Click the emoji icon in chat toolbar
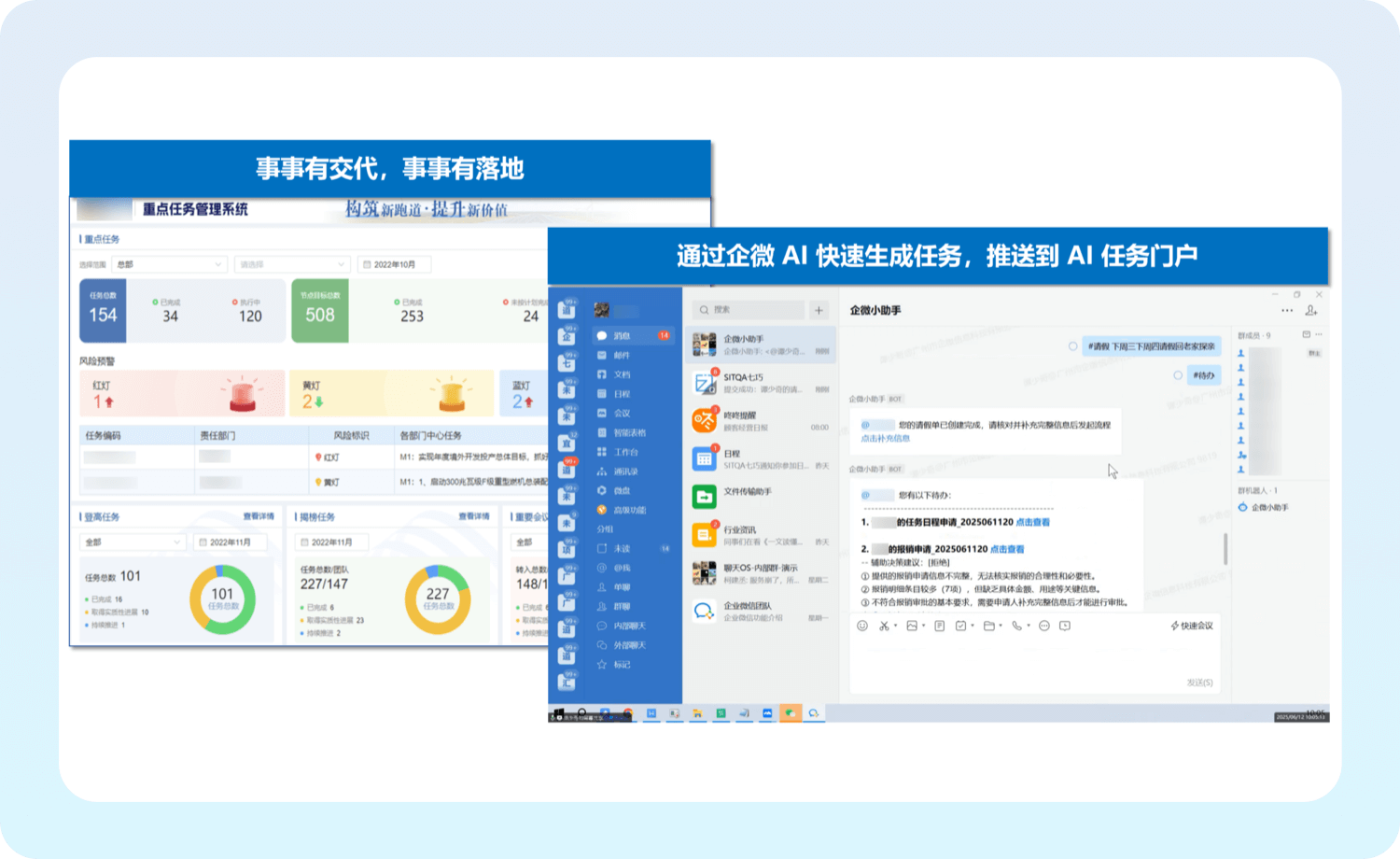The height and width of the screenshot is (859, 1400). 862,626
